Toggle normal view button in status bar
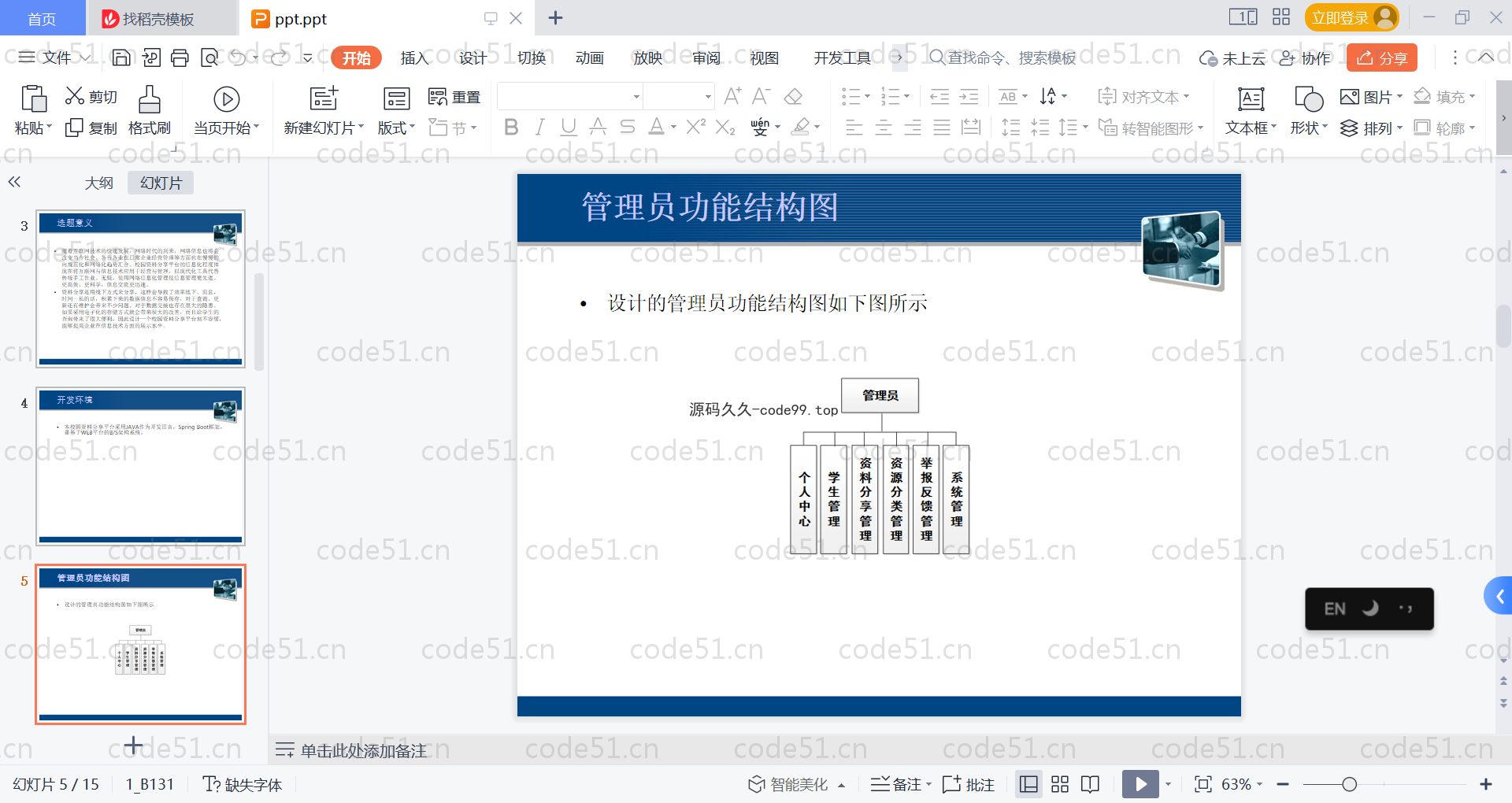This screenshot has height=803, width=1512. pos(1028,784)
